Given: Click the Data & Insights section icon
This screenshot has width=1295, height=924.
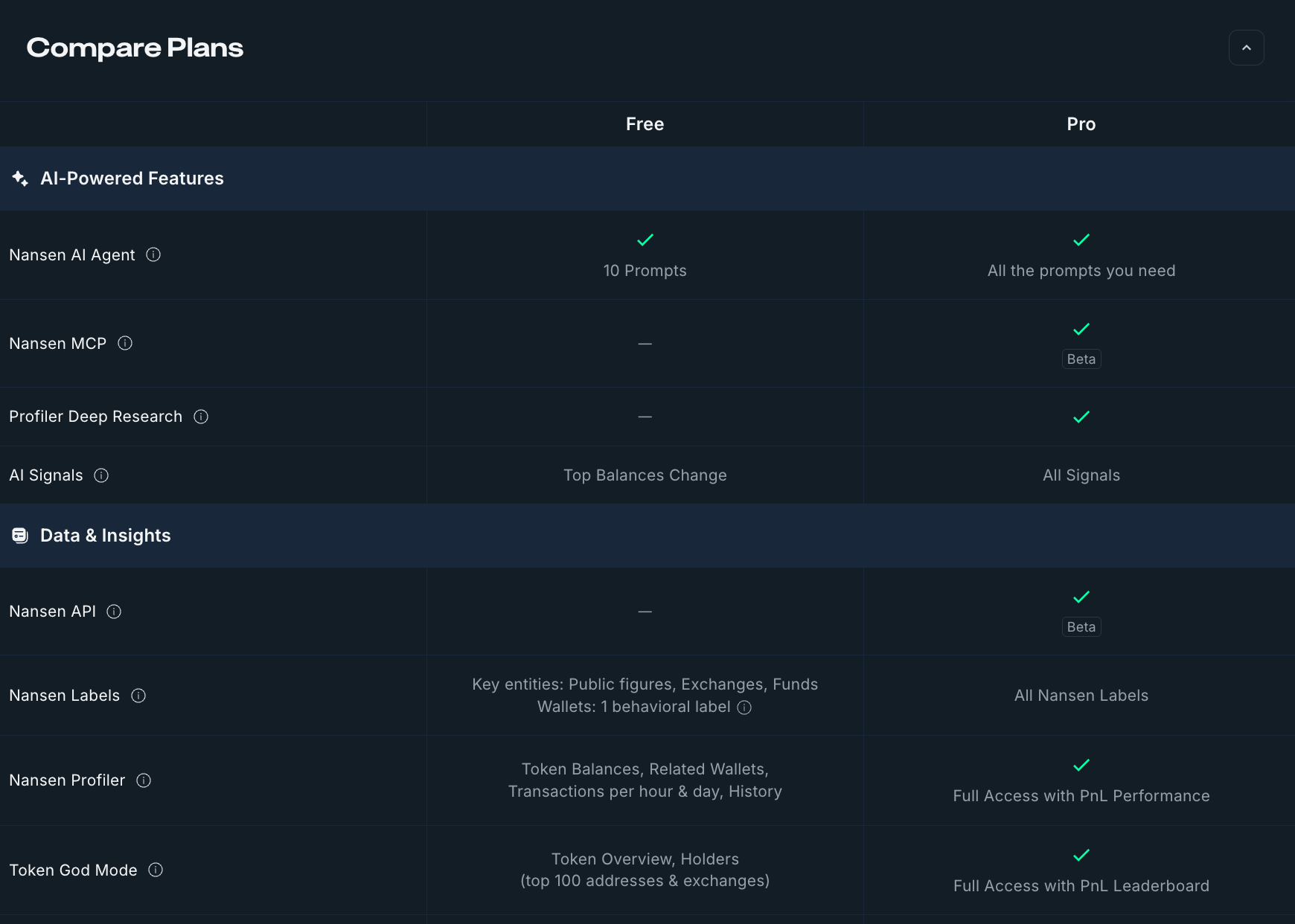Looking at the screenshot, I should [x=19, y=535].
